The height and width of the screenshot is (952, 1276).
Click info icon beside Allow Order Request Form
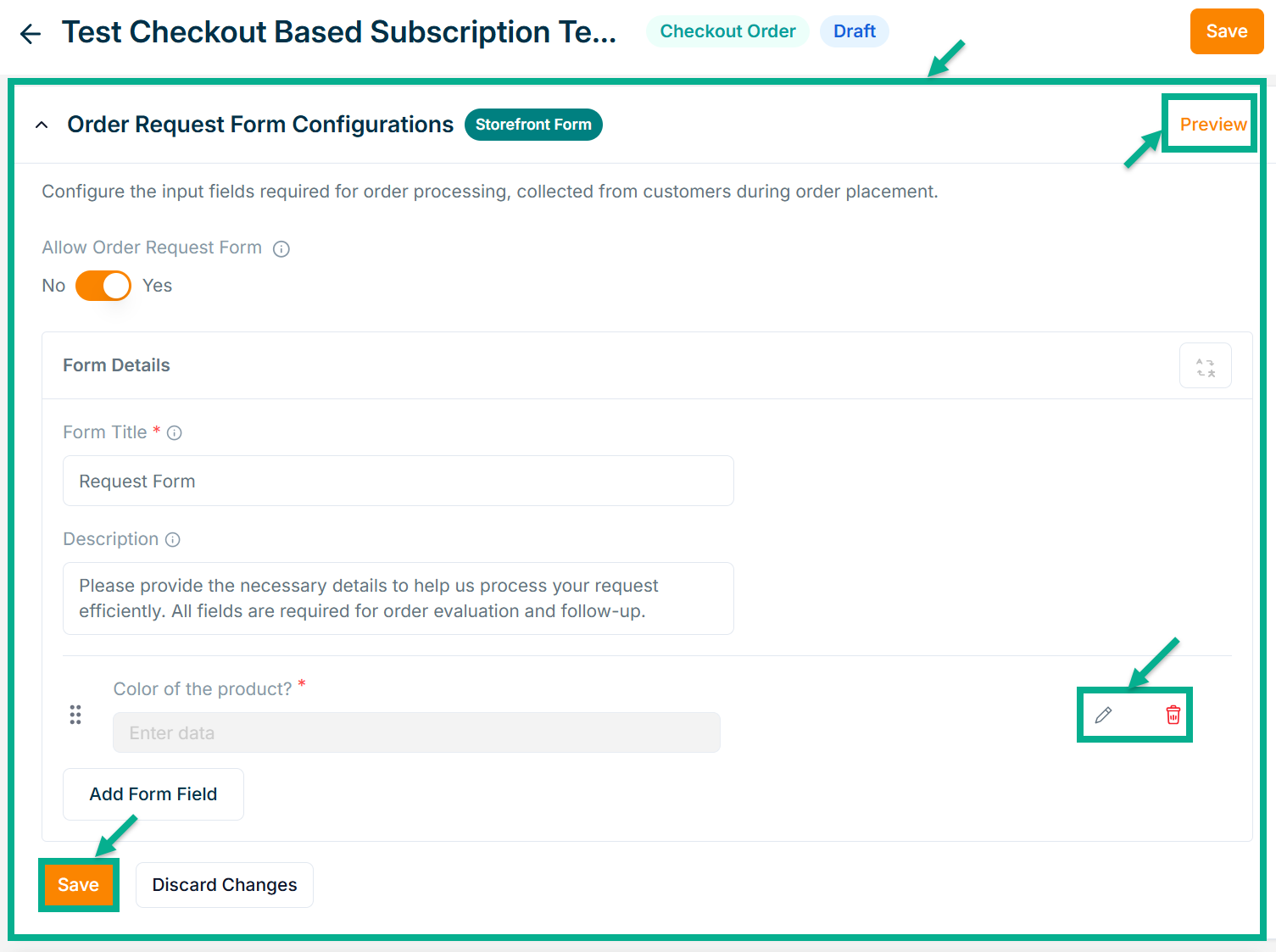point(281,248)
